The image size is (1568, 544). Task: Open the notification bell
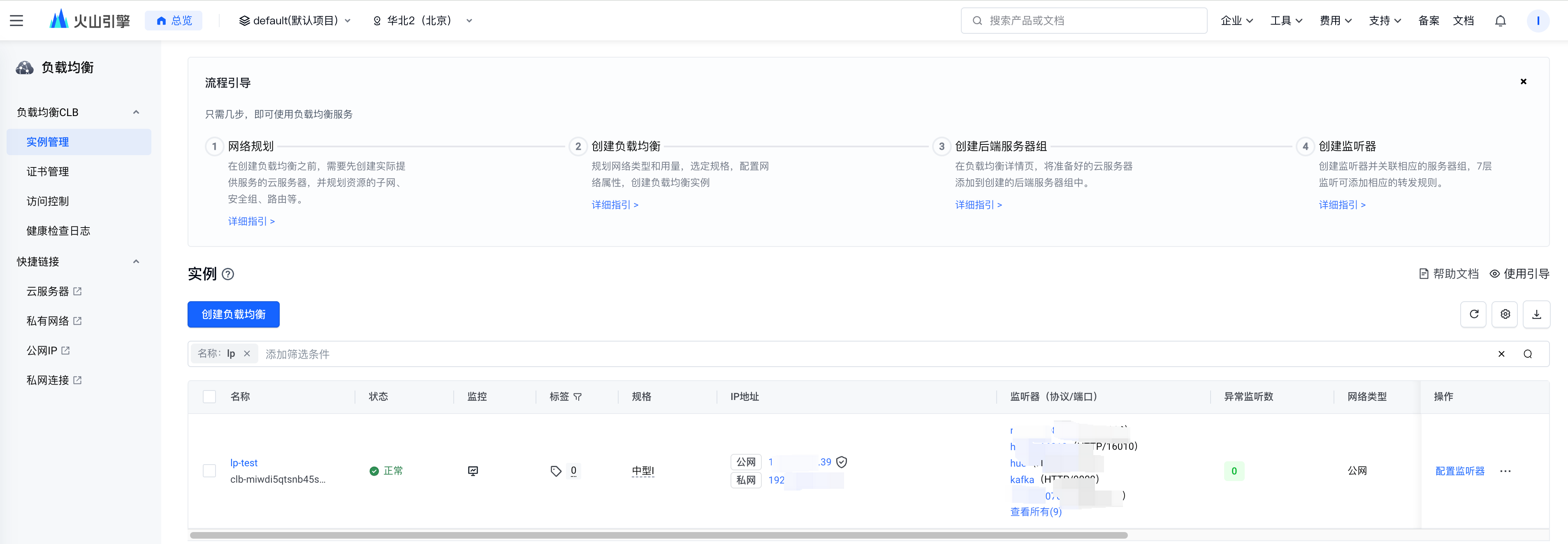[1500, 21]
